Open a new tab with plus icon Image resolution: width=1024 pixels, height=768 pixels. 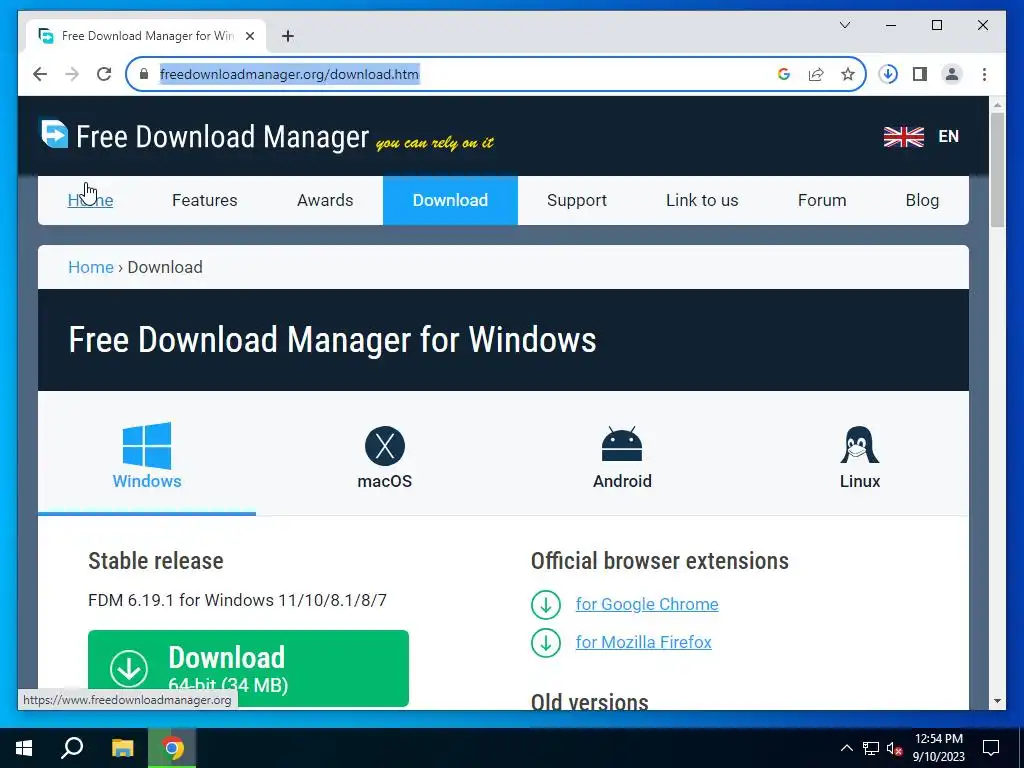click(x=288, y=36)
